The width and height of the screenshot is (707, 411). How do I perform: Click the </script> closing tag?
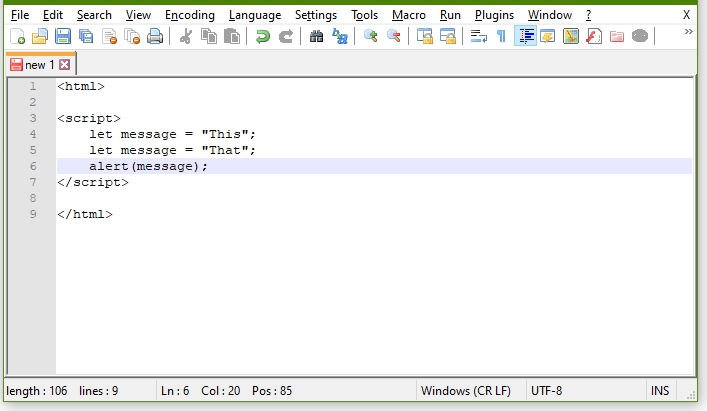pyautogui.click(x=93, y=182)
